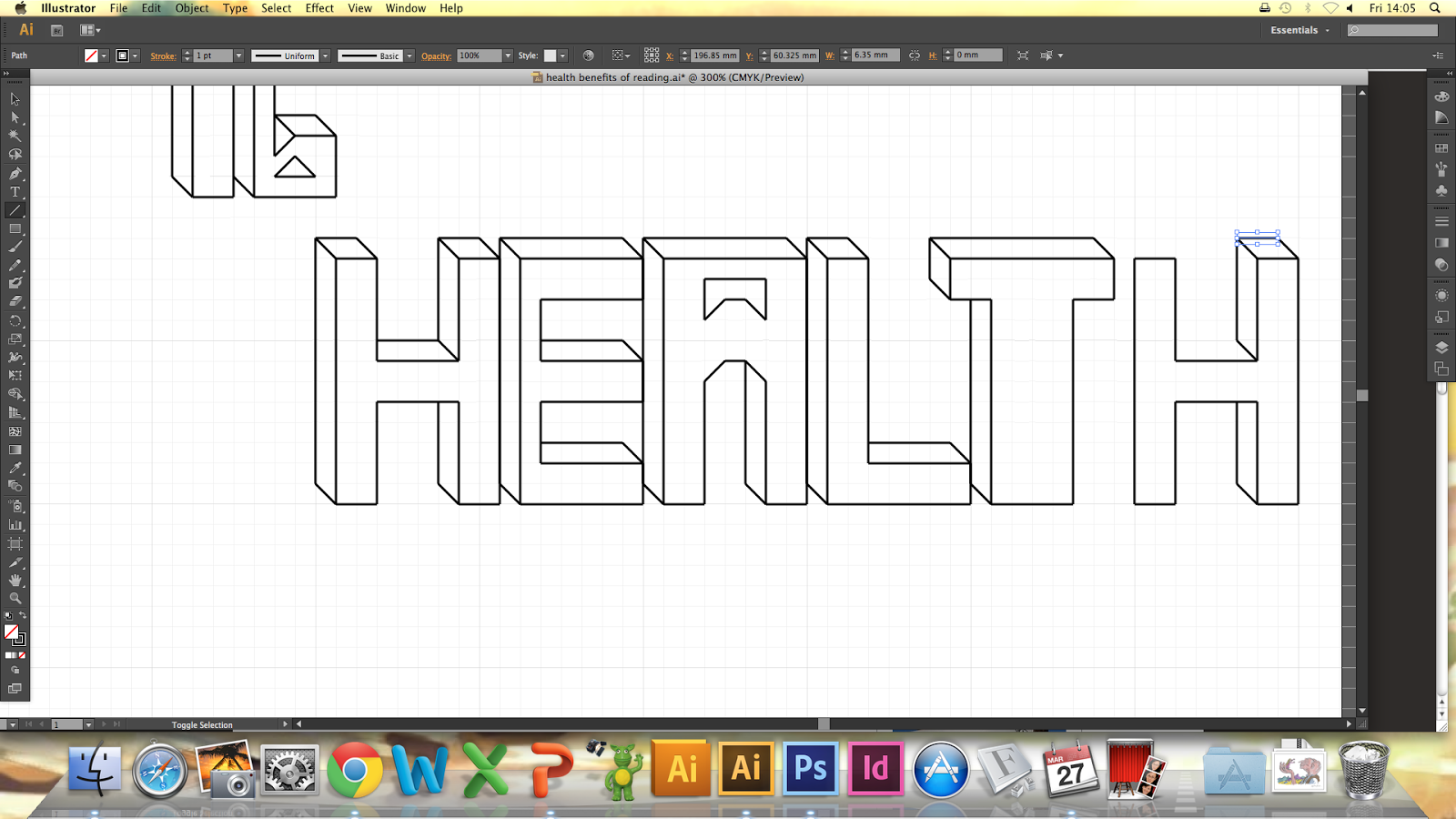1456x819 pixels.
Task: Select the Line Segment tool
Action: (x=15, y=210)
